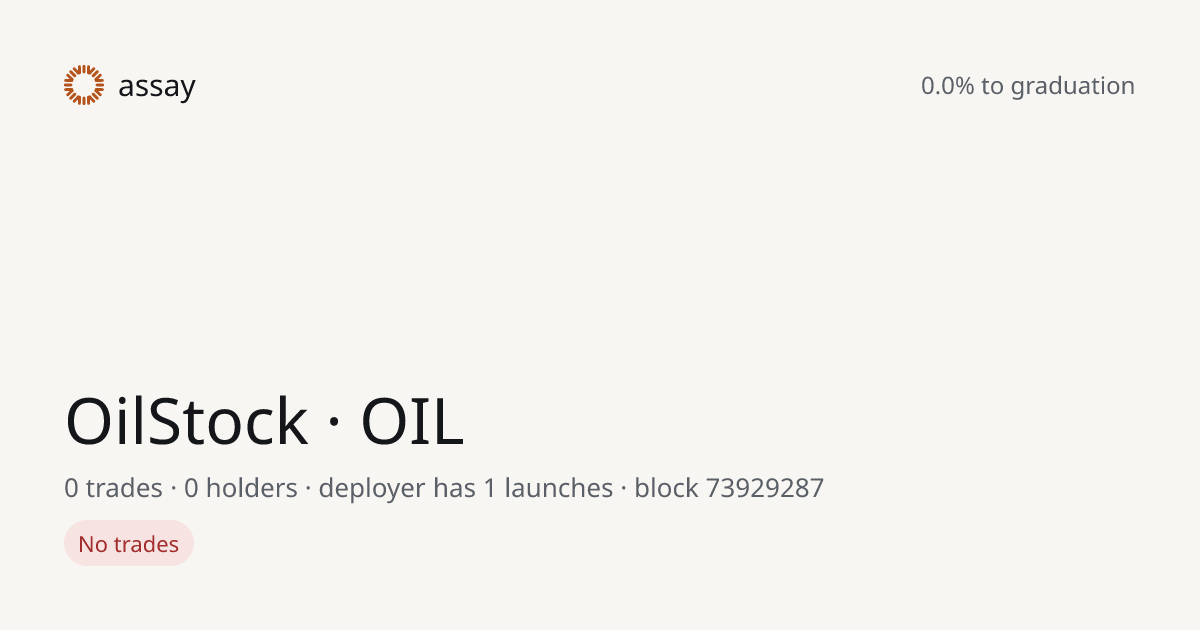Select the OilStock name in the heading
Screen dimensions: 1200x630
187,421
